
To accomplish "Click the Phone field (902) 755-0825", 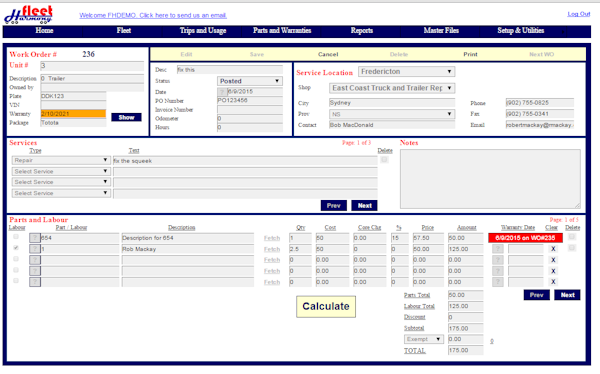I will pyautogui.click(x=540, y=103).
